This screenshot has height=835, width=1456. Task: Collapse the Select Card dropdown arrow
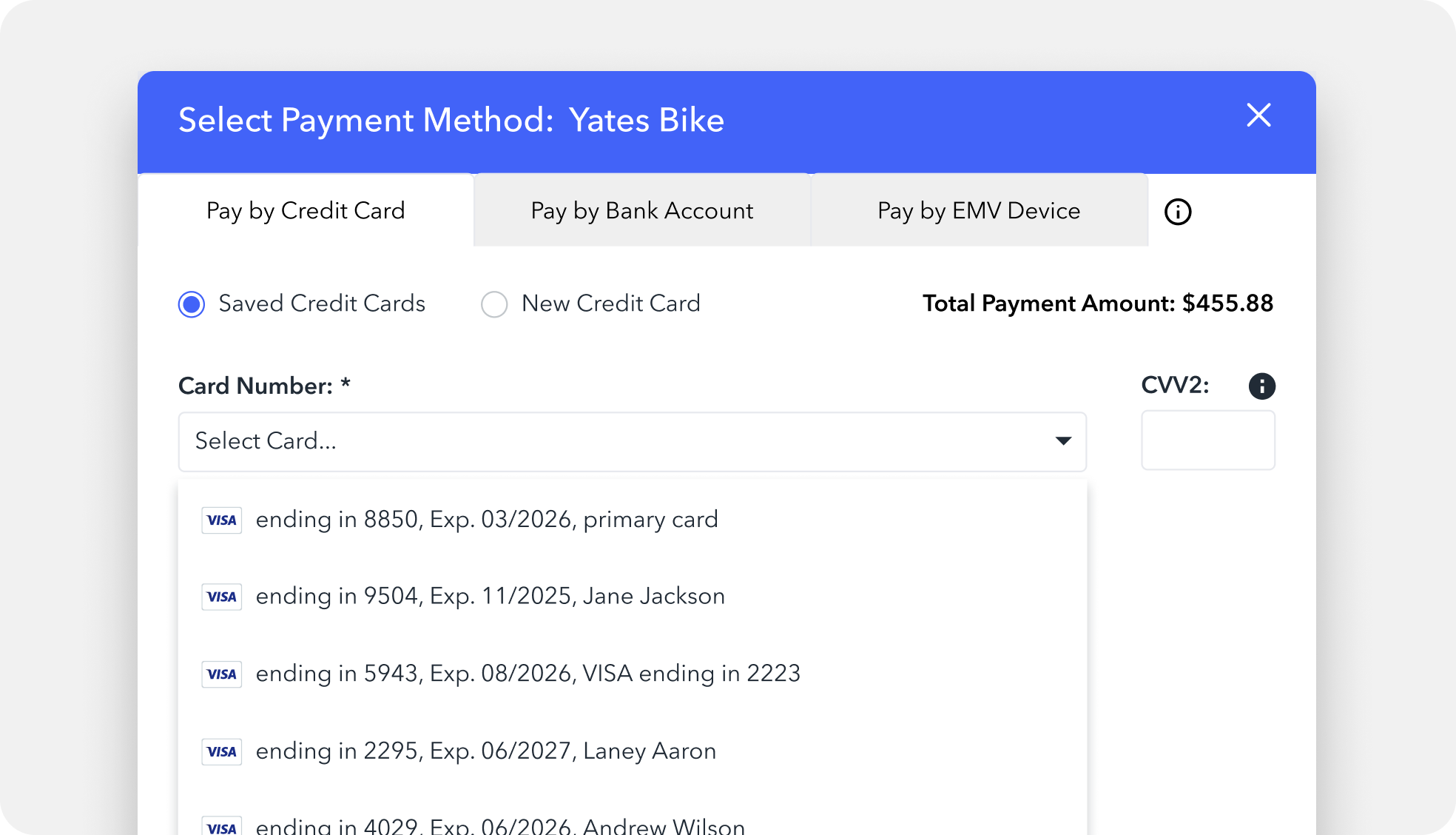click(1063, 441)
